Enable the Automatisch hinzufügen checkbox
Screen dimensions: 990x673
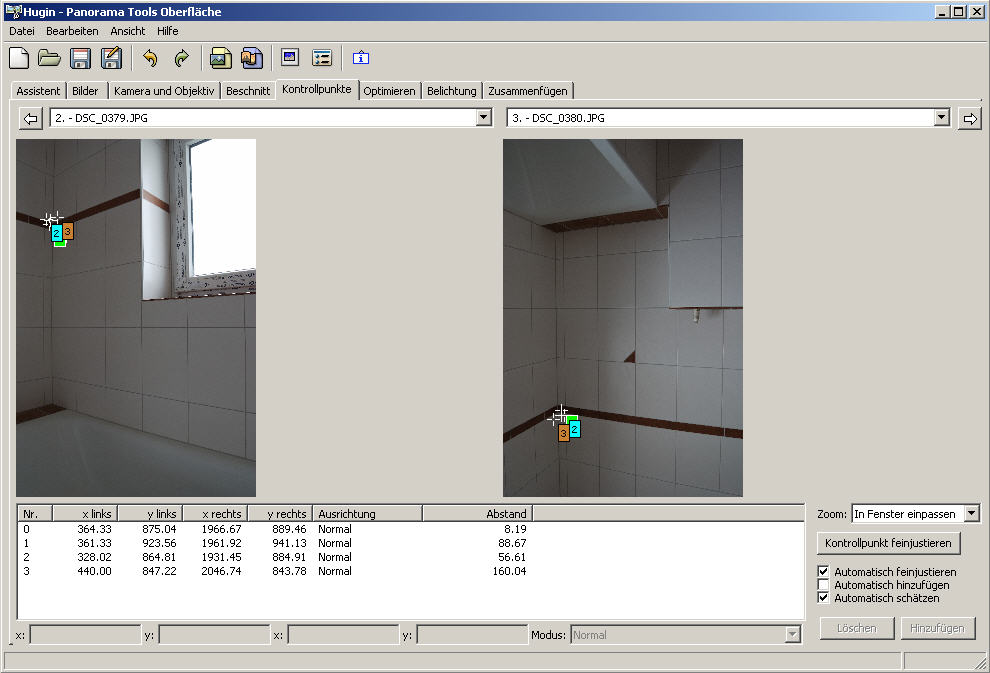(824, 585)
